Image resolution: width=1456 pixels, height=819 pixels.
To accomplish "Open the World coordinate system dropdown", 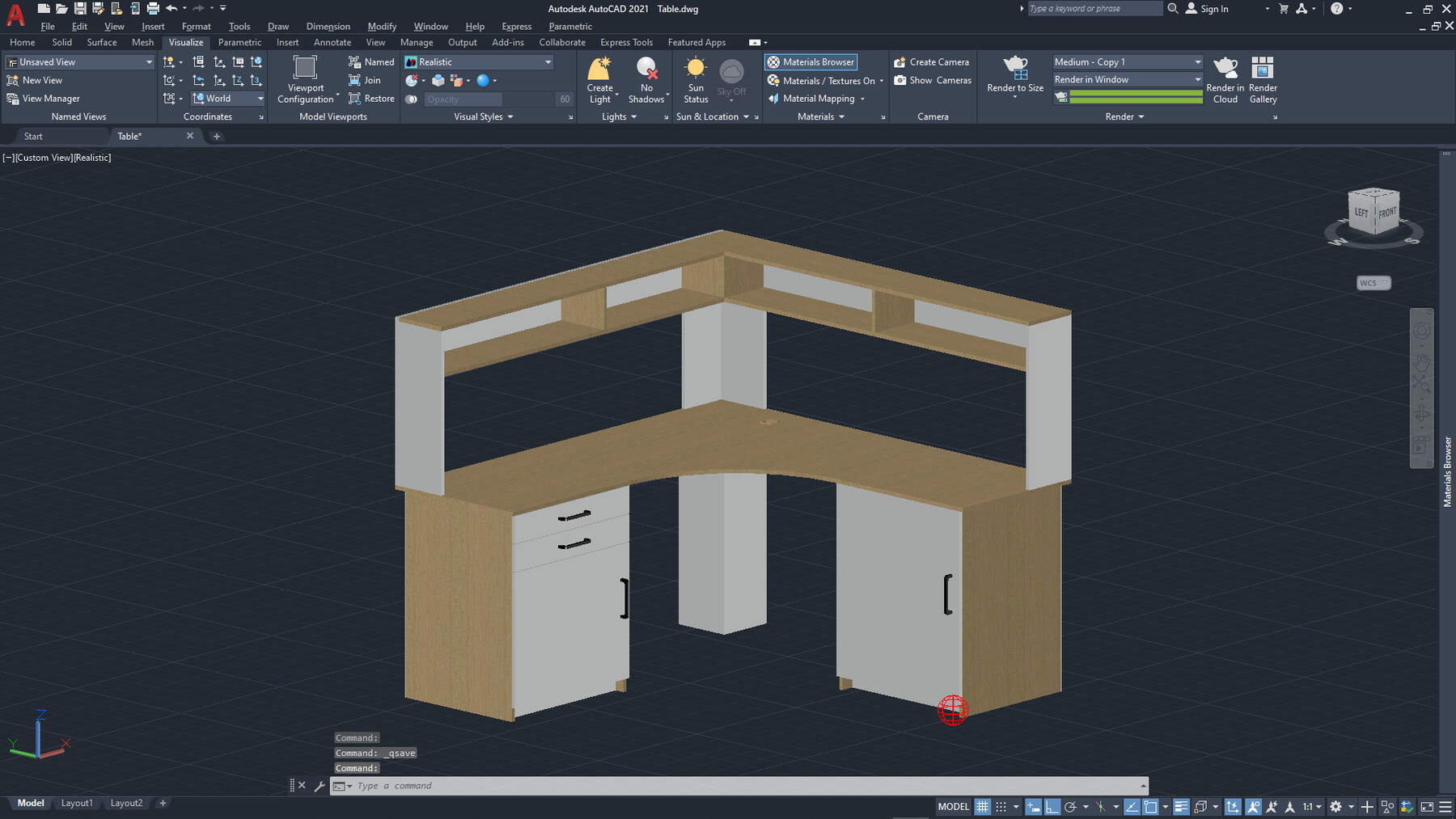I will pyautogui.click(x=259, y=98).
